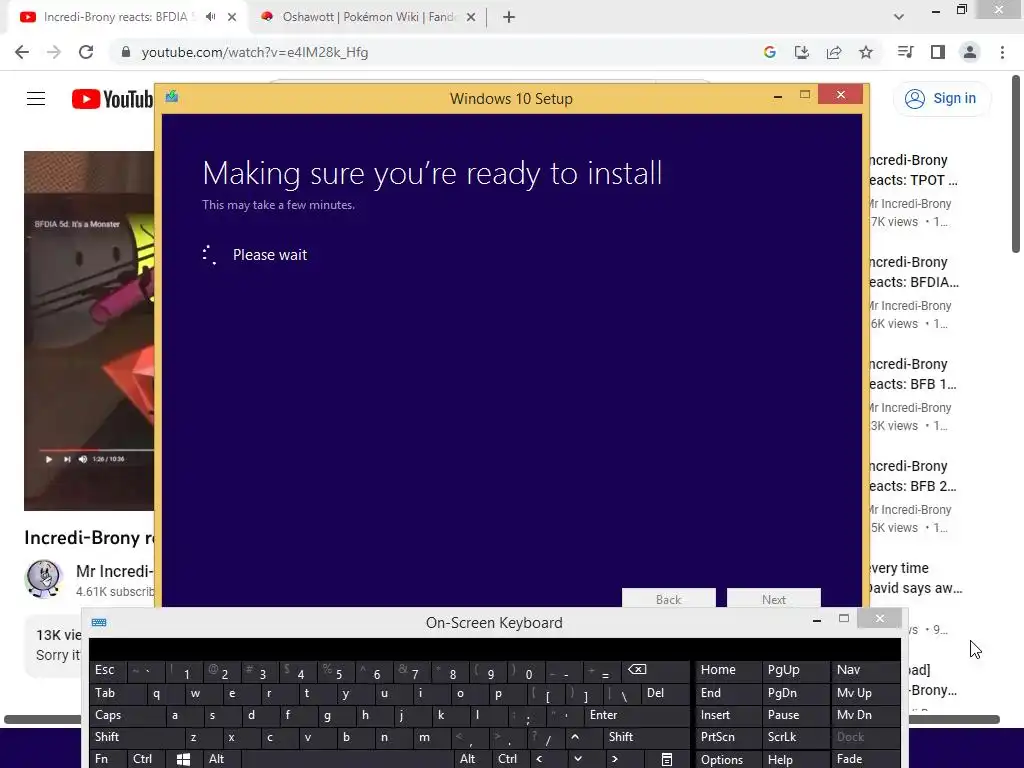Viewport: 1024px width, 768px height.
Task: Toggle left Shift on On-Screen Keyboard
Action: tap(137, 737)
